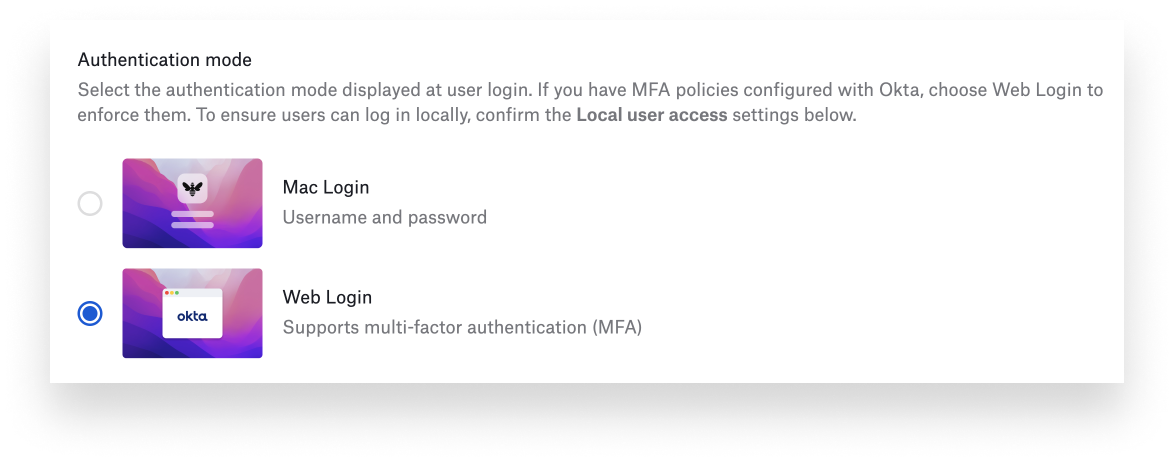Click the bold "Local user access" text
Image resolution: width=1174 pixels, height=463 pixels.
pyautogui.click(x=651, y=115)
